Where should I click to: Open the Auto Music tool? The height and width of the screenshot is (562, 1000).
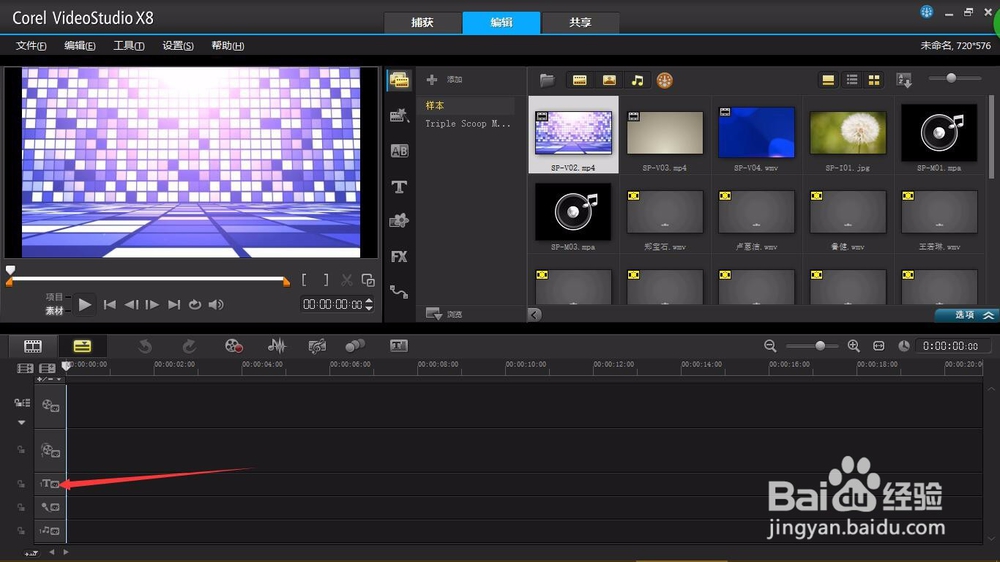[x=317, y=346]
